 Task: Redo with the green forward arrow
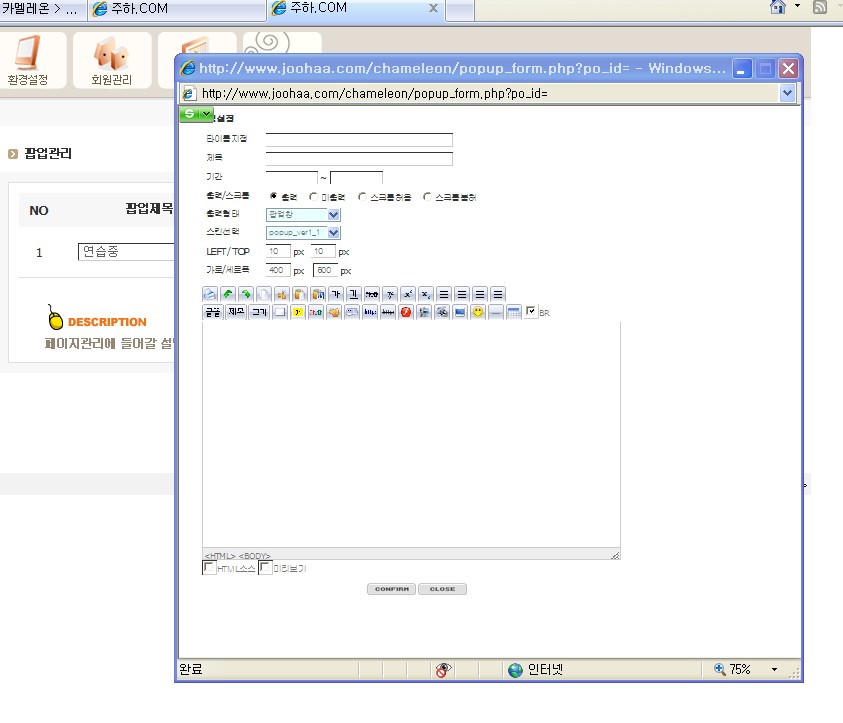(x=246, y=294)
